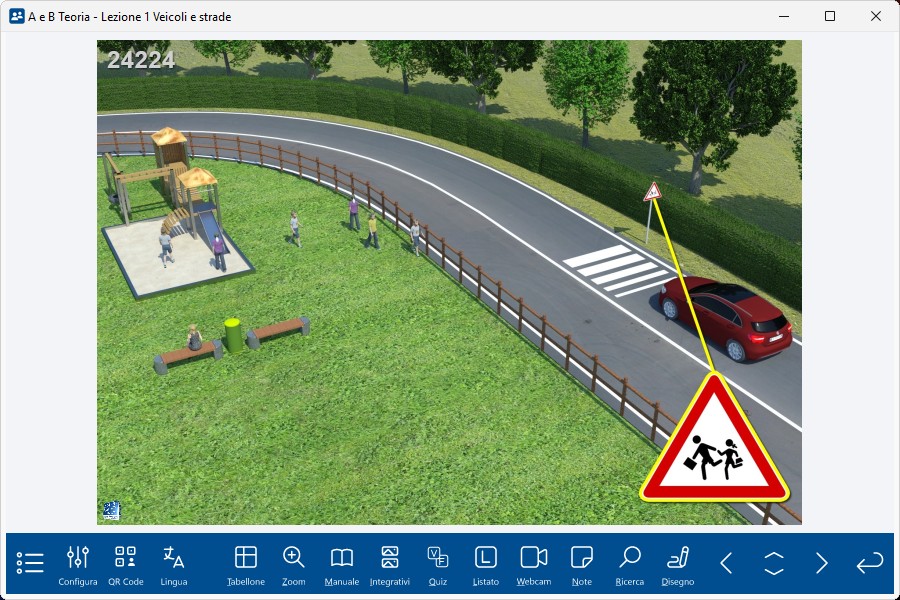The width and height of the screenshot is (900, 600).
Task: Expand the up/down chevron navigator
Action: pos(774,563)
